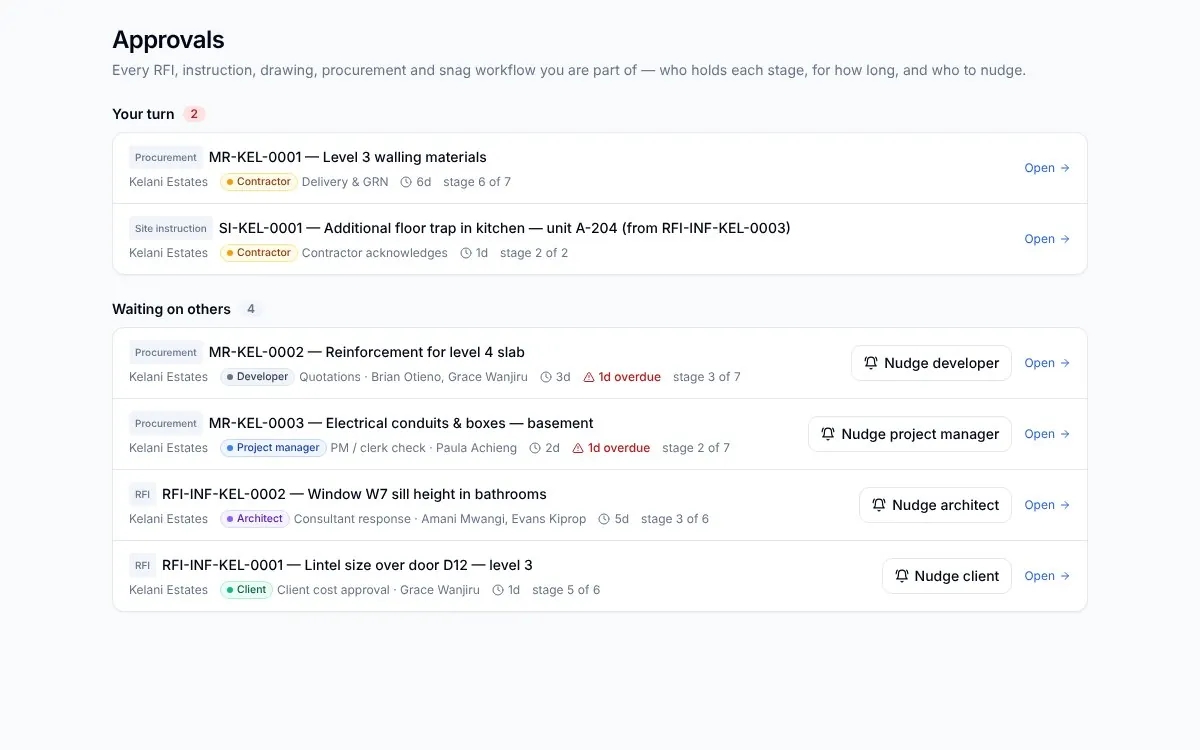Click the clock icon on RFI-INF-KEL-0002 row
1200x750 pixels.
[x=604, y=519]
